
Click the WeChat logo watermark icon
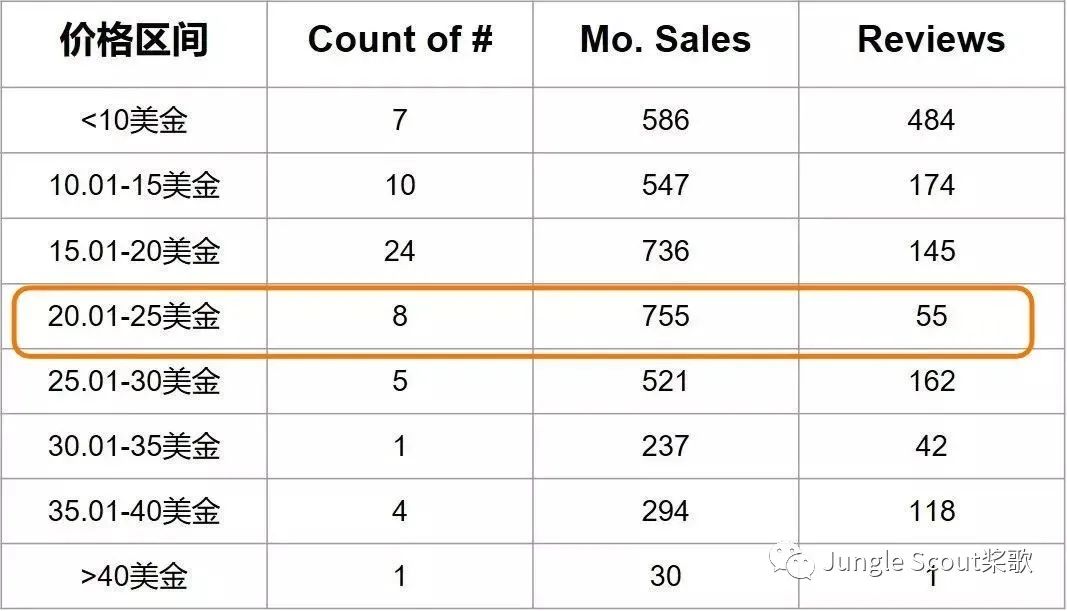click(x=792, y=561)
